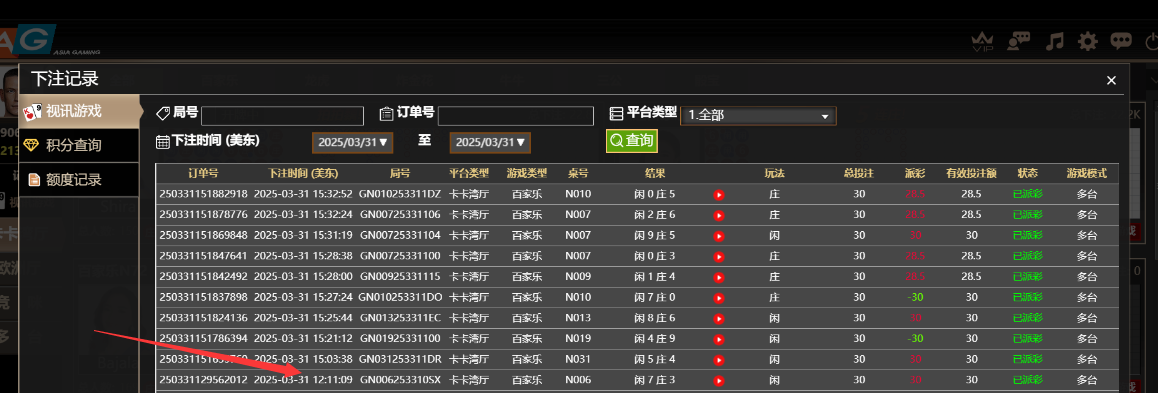
Task: Click the 结果 column header
Action: [655, 174]
